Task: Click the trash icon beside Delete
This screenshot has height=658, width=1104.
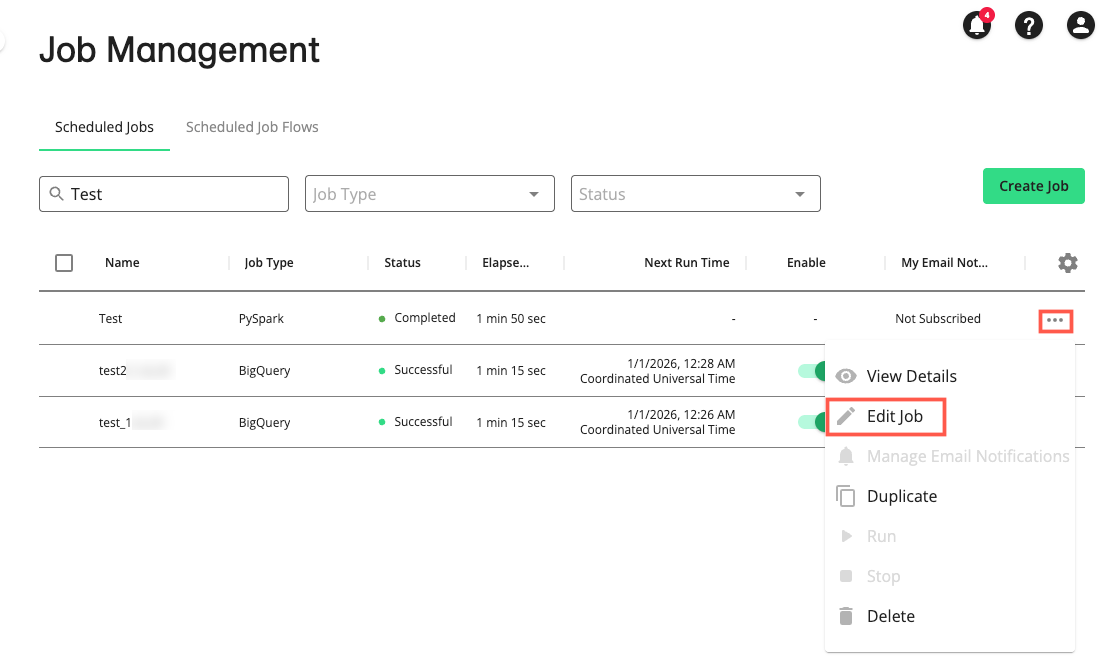Action: 846,616
